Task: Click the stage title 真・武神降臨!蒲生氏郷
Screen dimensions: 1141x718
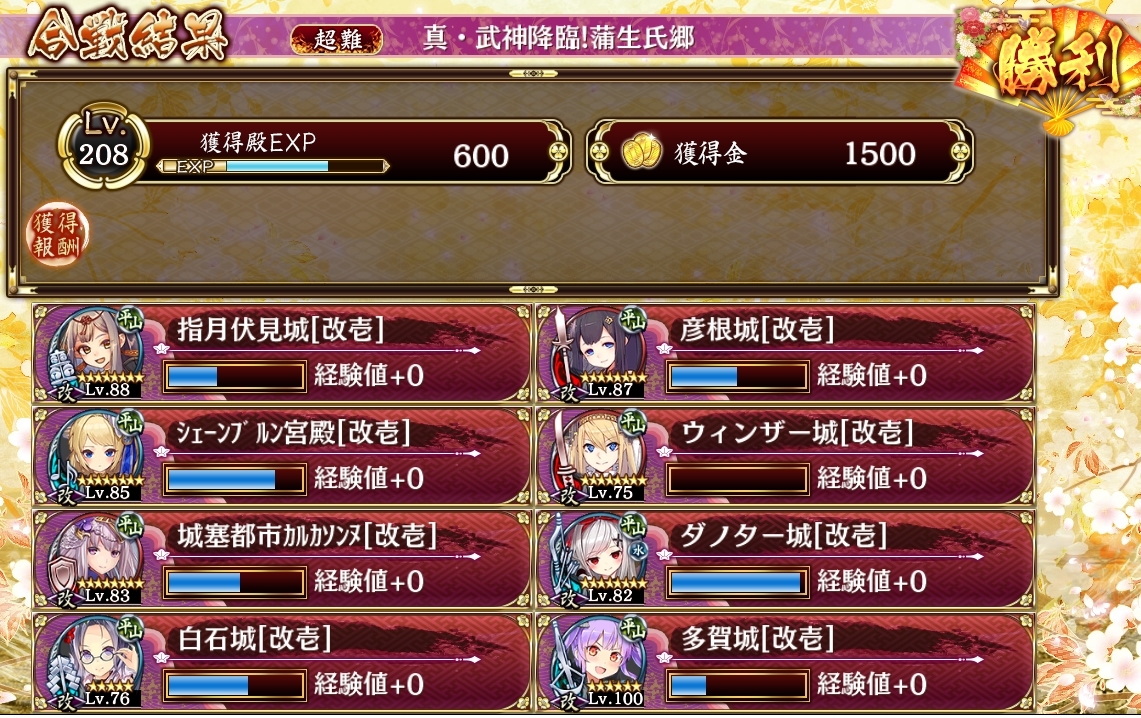Action: pyautogui.click(x=559, y=37)
